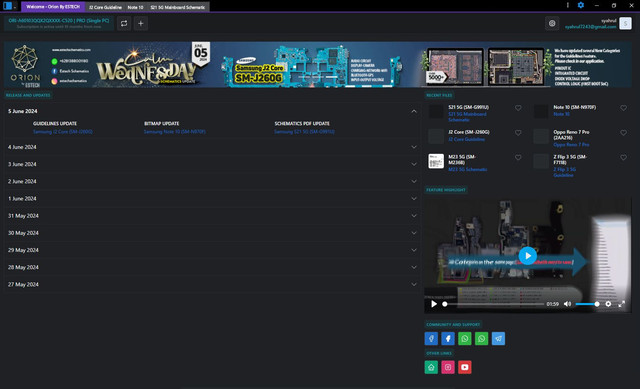Favorite the Z Flip 3 5G recent file
Screen dimensions: 640x389
pyautogui.click(x=623, y=158)
